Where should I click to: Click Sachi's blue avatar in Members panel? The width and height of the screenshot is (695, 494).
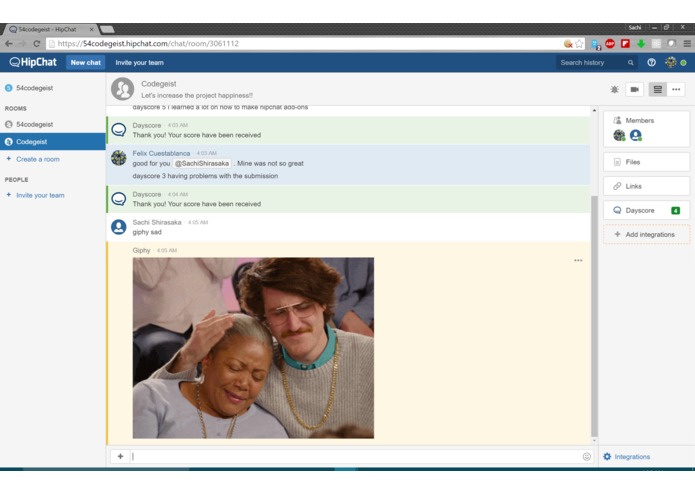(x=636, y=135)
